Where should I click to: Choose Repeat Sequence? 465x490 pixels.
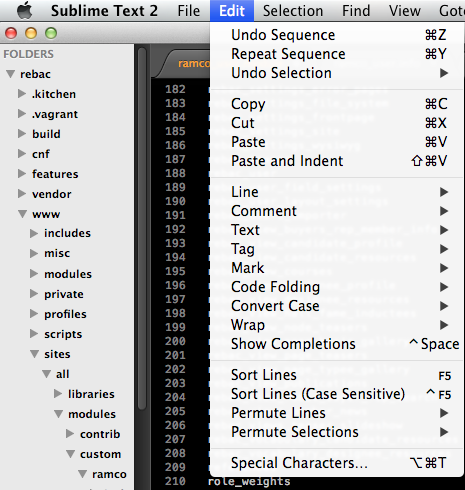click(337, 54)
